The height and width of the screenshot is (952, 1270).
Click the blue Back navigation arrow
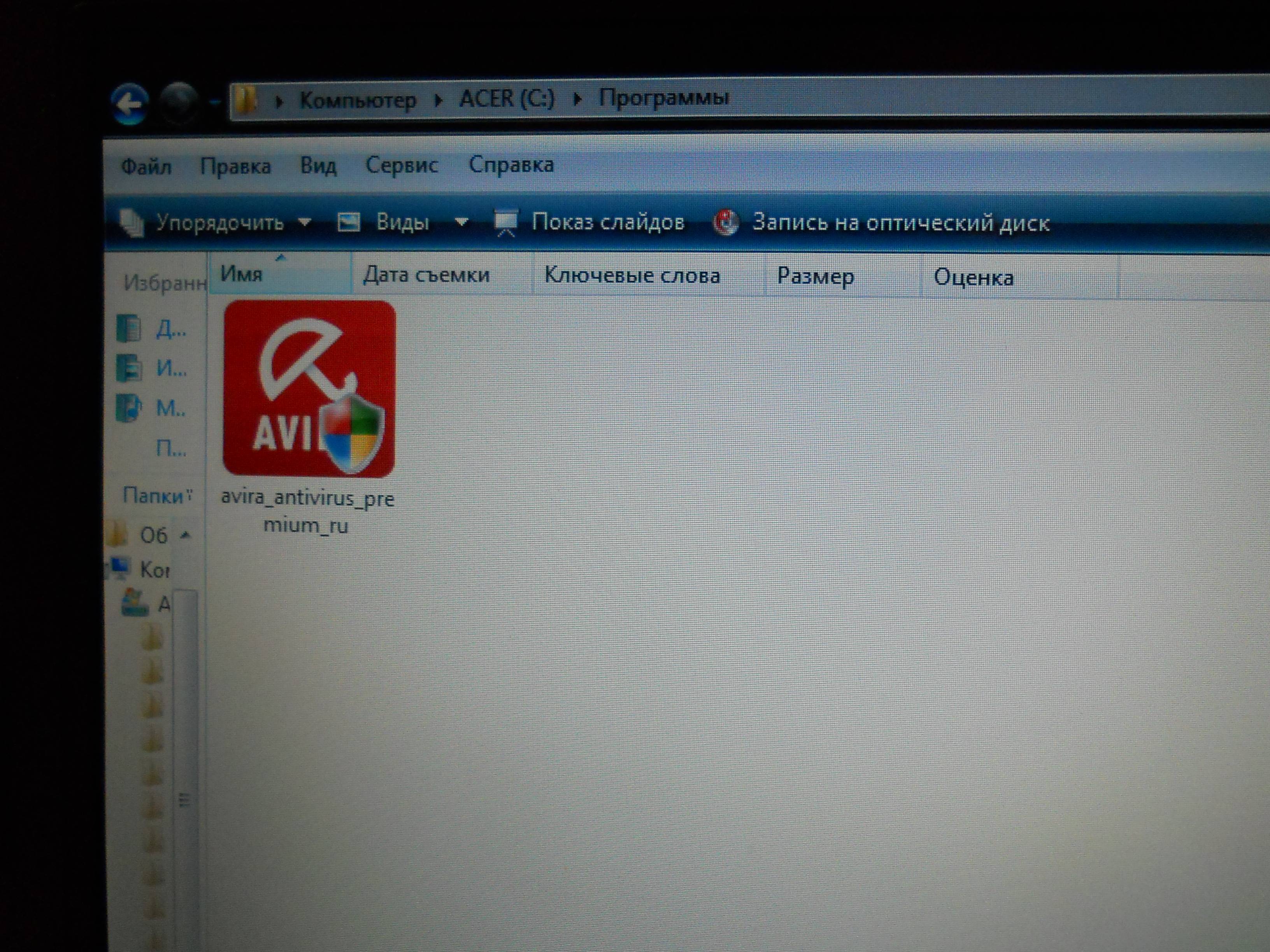130,104
